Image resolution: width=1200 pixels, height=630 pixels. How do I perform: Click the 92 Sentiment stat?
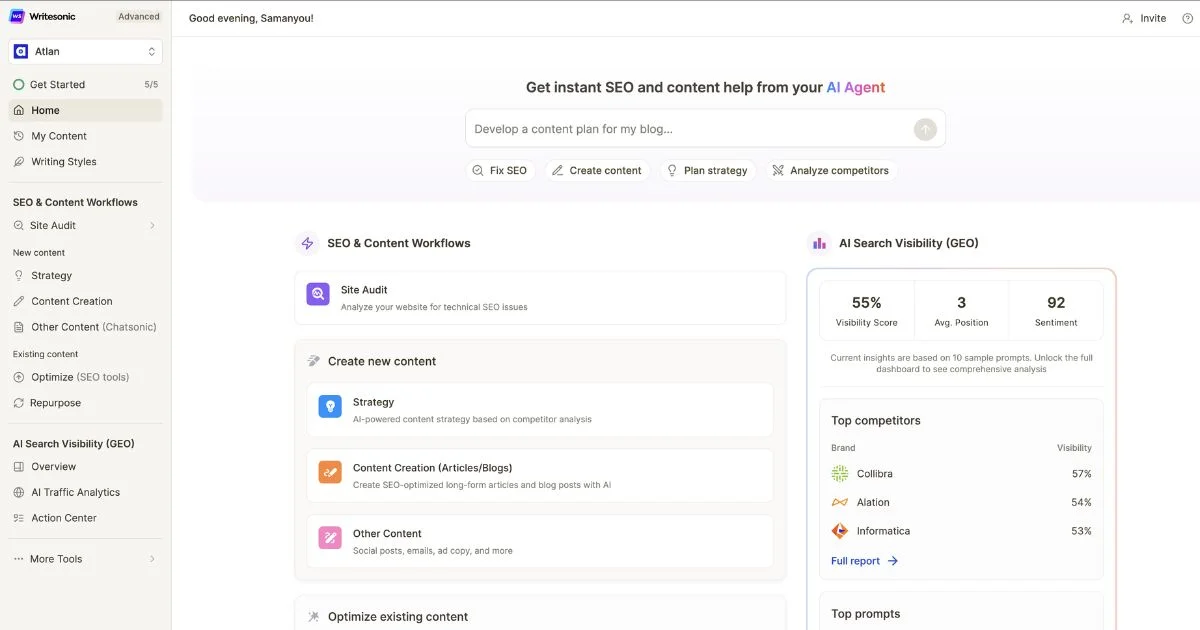[1056, 311]
